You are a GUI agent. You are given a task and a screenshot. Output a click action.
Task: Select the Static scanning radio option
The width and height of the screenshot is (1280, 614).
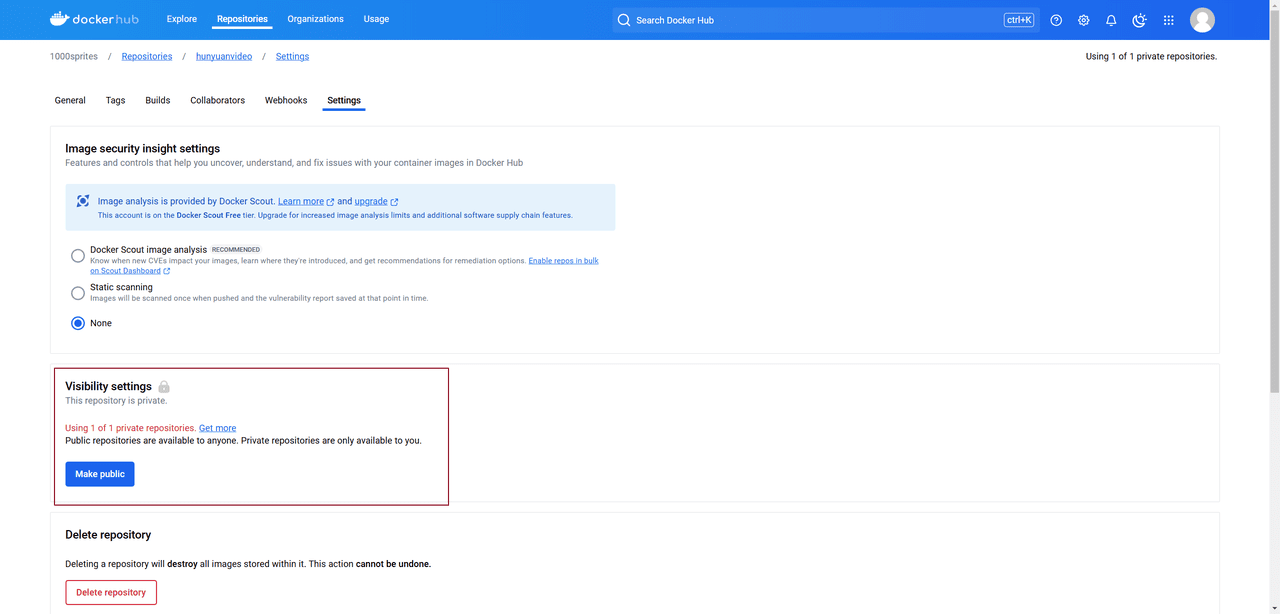tap(78, 293)
